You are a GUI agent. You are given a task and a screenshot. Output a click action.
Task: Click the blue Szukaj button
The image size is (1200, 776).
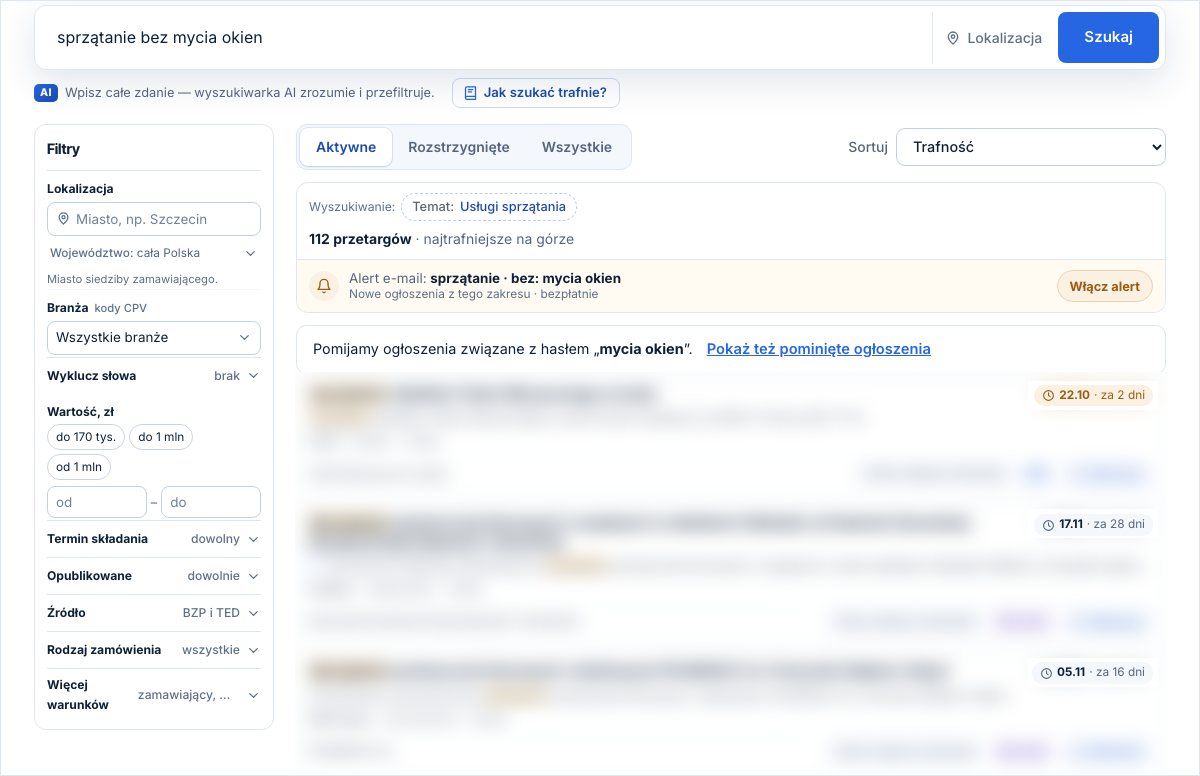pyautogui.click(x=1108, y=37)
